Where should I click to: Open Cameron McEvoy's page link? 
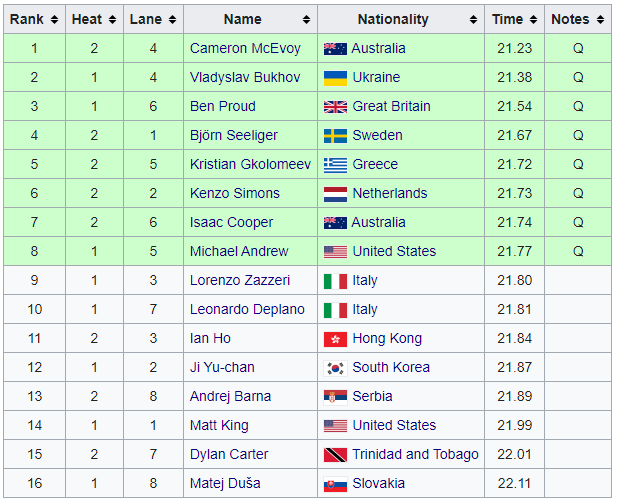[243, 48]
